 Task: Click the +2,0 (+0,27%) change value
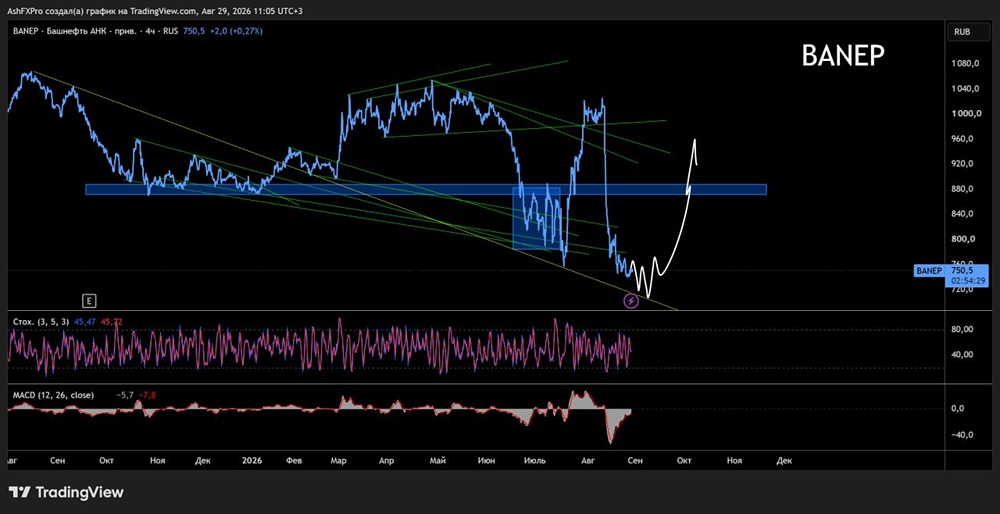pyautogui.click(x=235, y=31)
